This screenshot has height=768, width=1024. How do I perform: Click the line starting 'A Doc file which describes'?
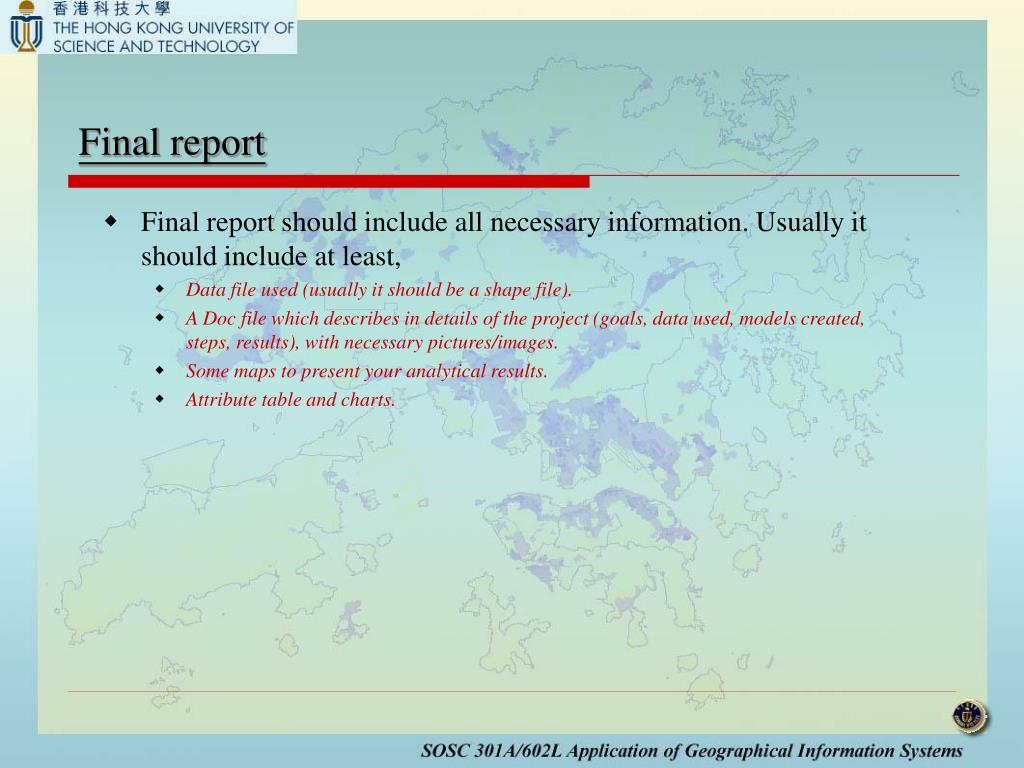525,319
